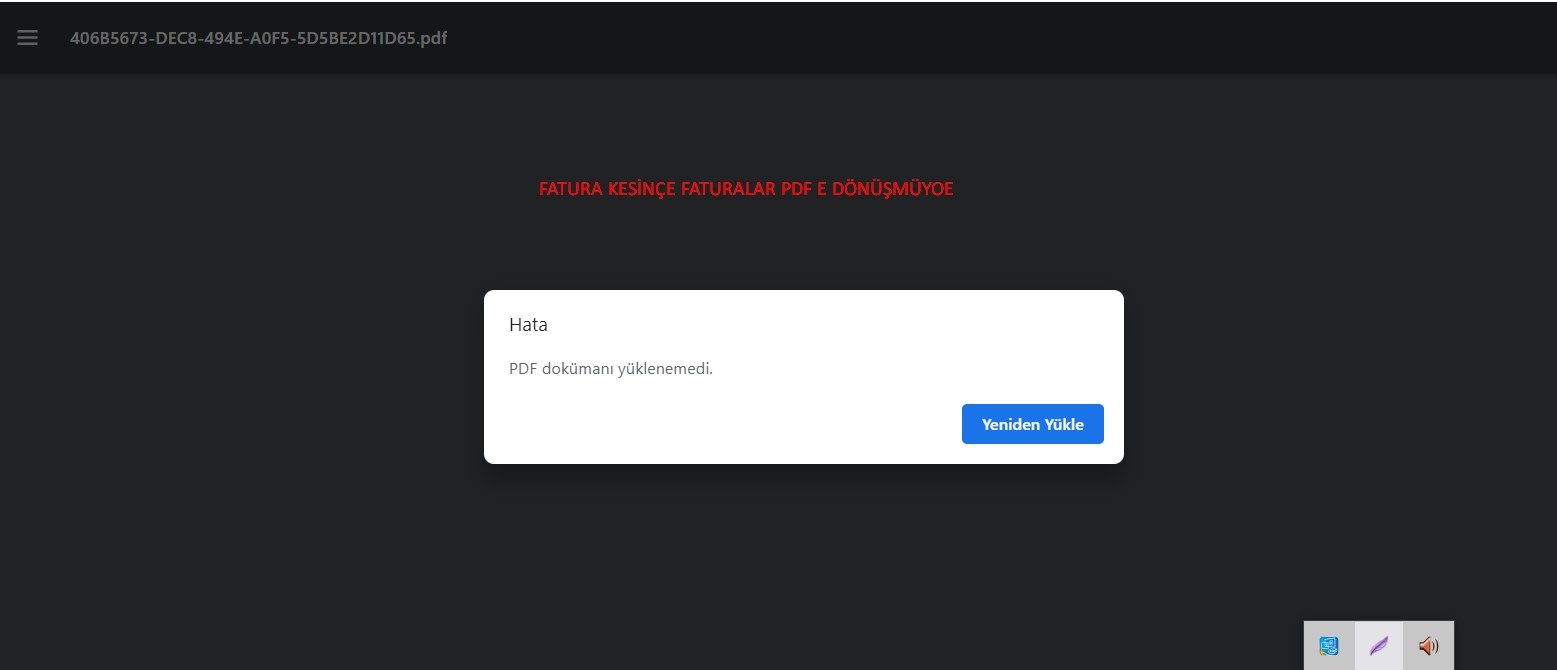This screenshot has width=1557, height=670.
Task: Open the purple feather tray icon
Action: tap(1379, 646)
